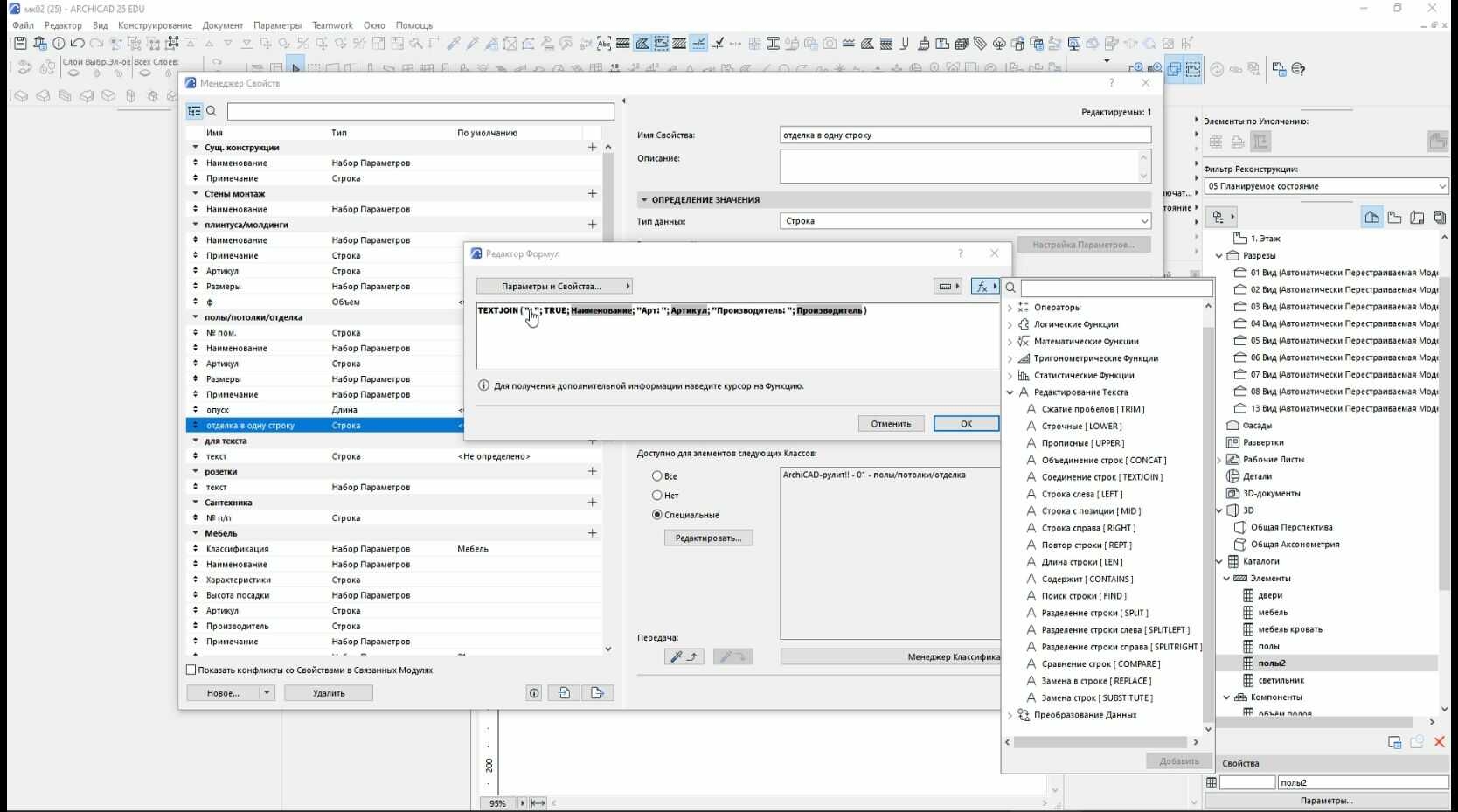Click the Удалить button

pos(329,693)
